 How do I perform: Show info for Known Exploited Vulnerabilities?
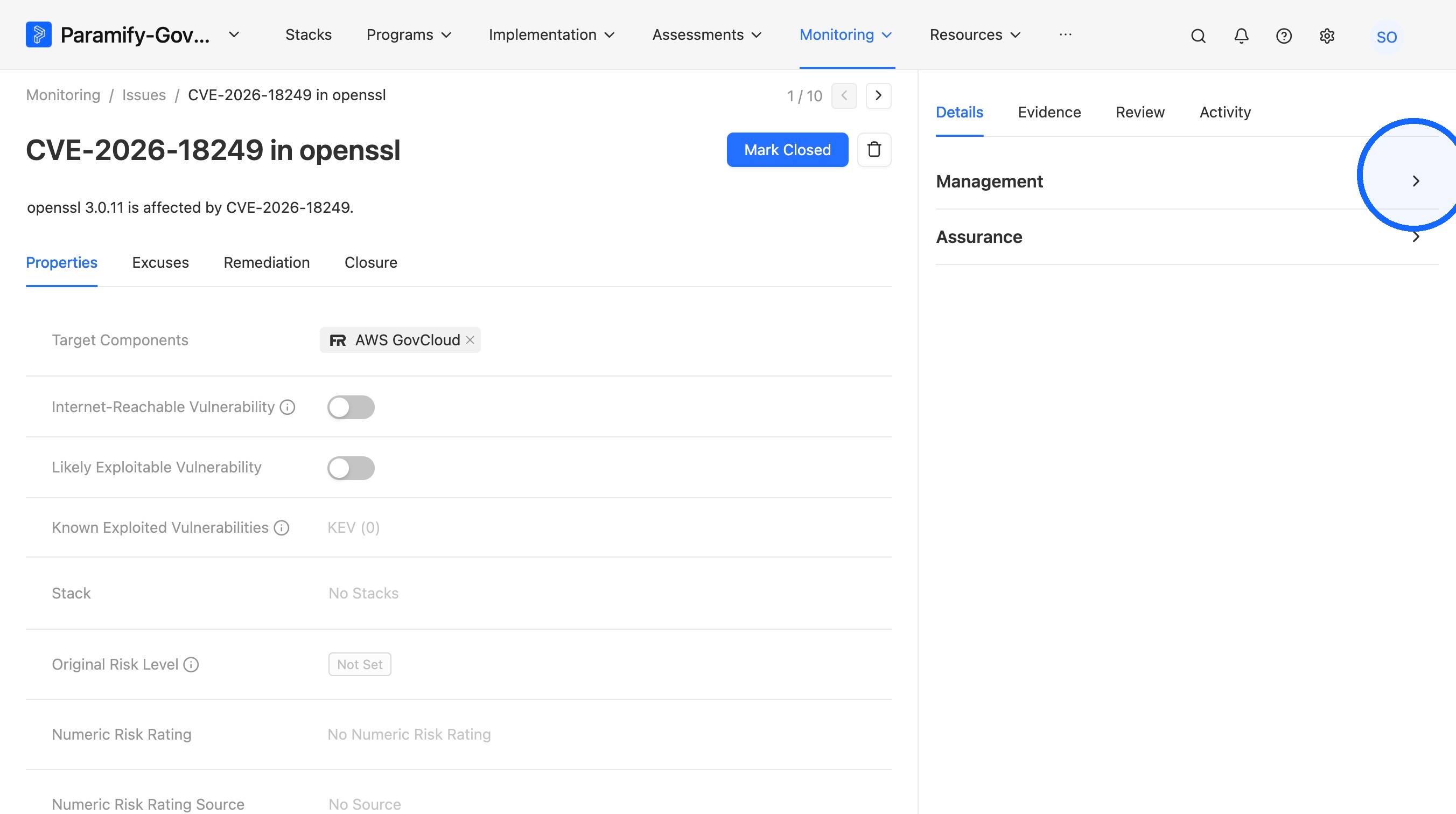pyautogui.click(x=282, y=528)
